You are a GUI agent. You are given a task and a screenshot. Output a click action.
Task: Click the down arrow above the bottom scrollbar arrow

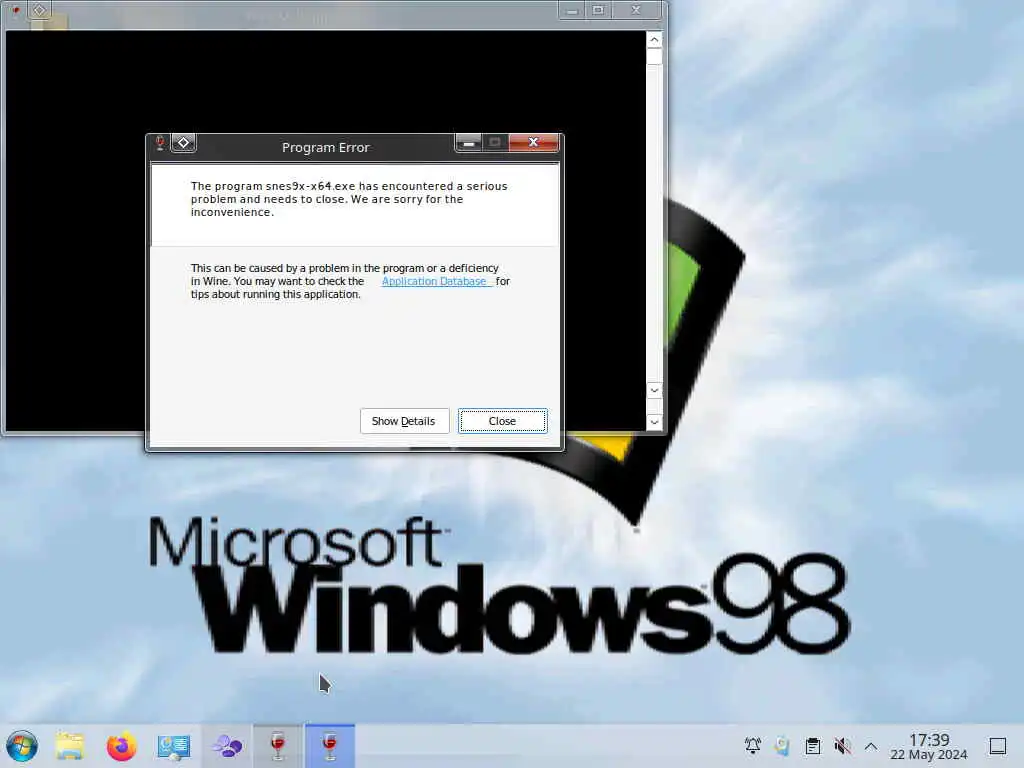[654, 391]
